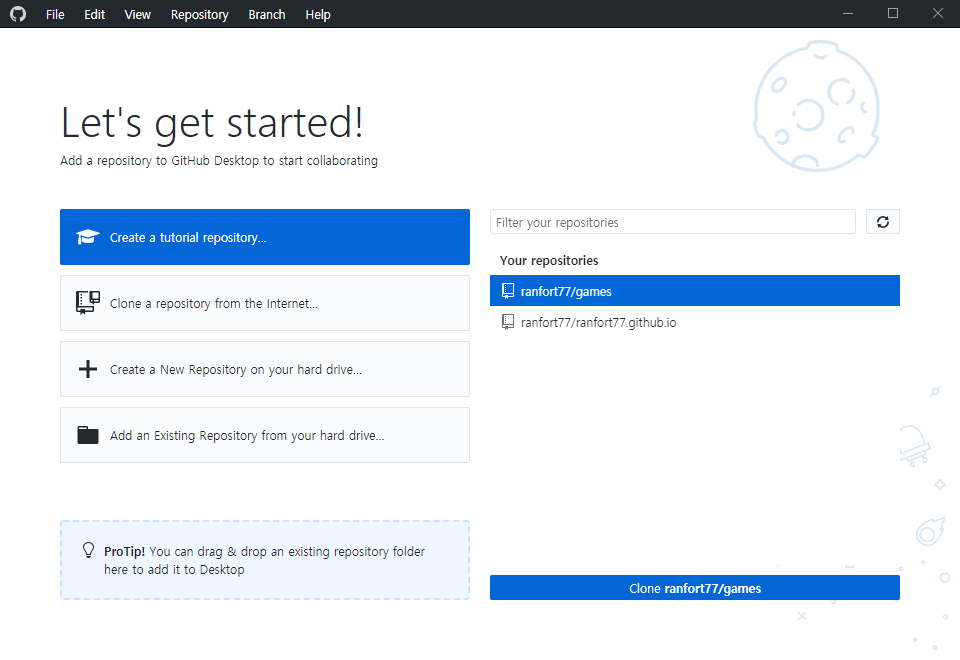
Task: Open the Repository menu
Action: click(199, 14)
